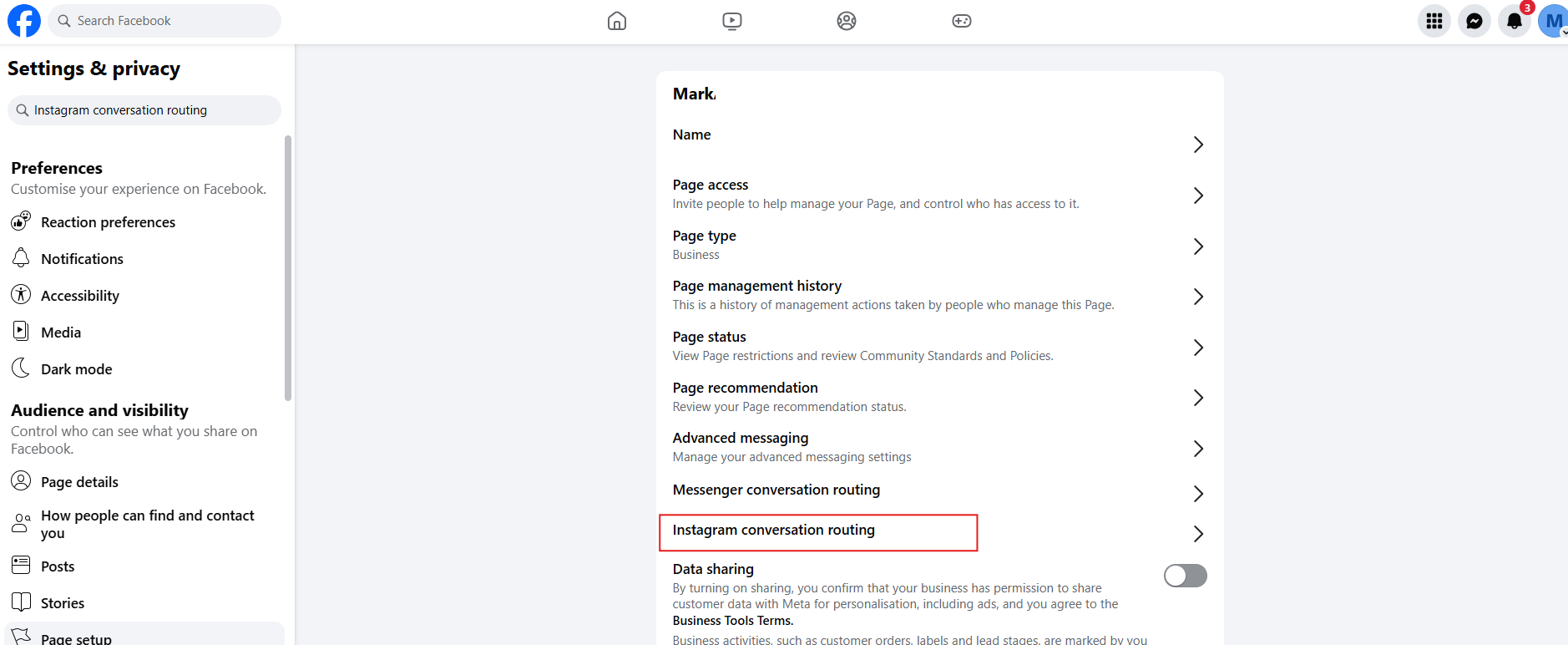Open the Menu grid icon
The width and height of the screenshot is (1568, 645).
(x=1434, y=21)
